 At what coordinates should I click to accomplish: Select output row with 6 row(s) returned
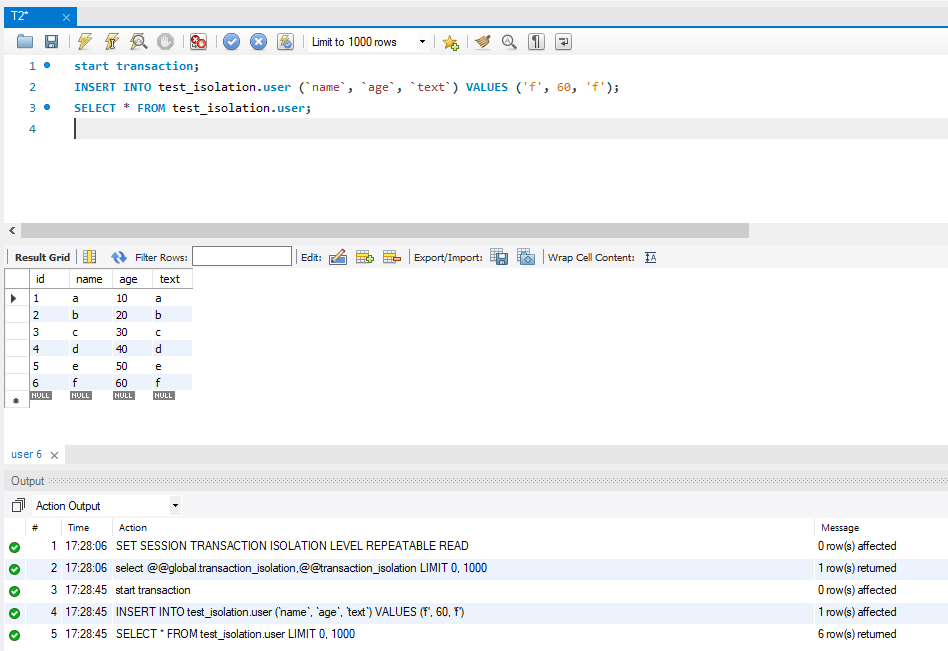point(476,634)
